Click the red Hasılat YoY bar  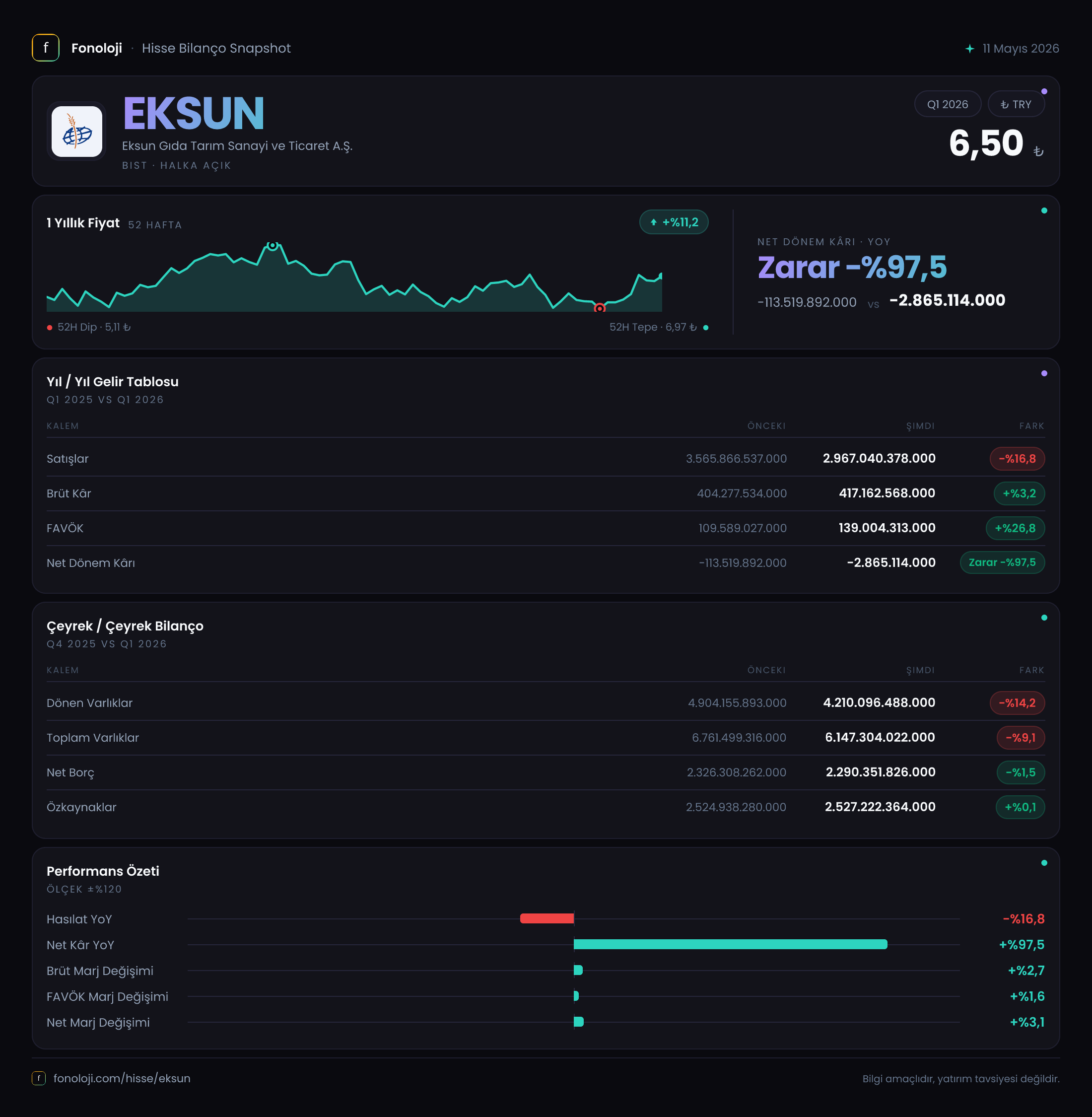coord(547,918)
